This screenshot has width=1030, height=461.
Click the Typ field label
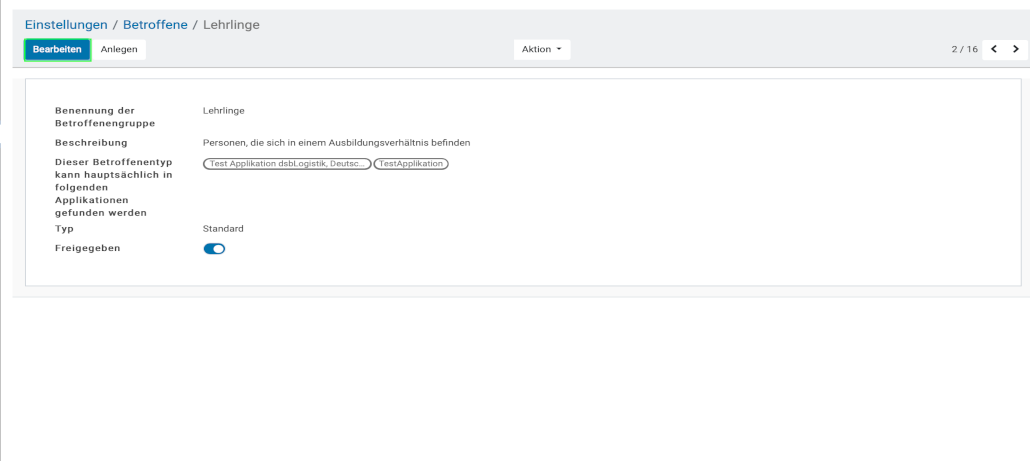point(64,229)
